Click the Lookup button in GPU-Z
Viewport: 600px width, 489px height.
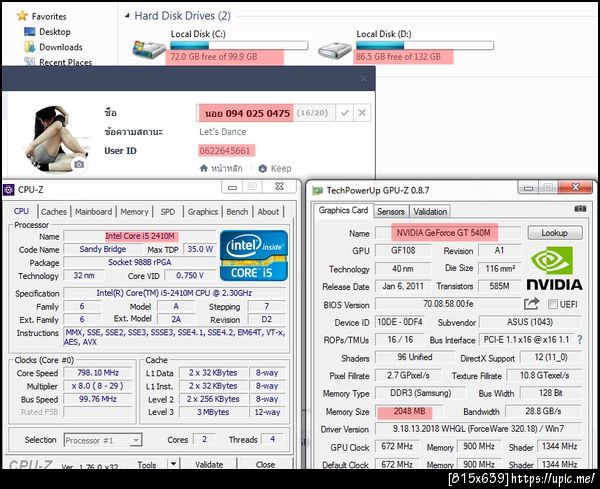tap(555, 233)
